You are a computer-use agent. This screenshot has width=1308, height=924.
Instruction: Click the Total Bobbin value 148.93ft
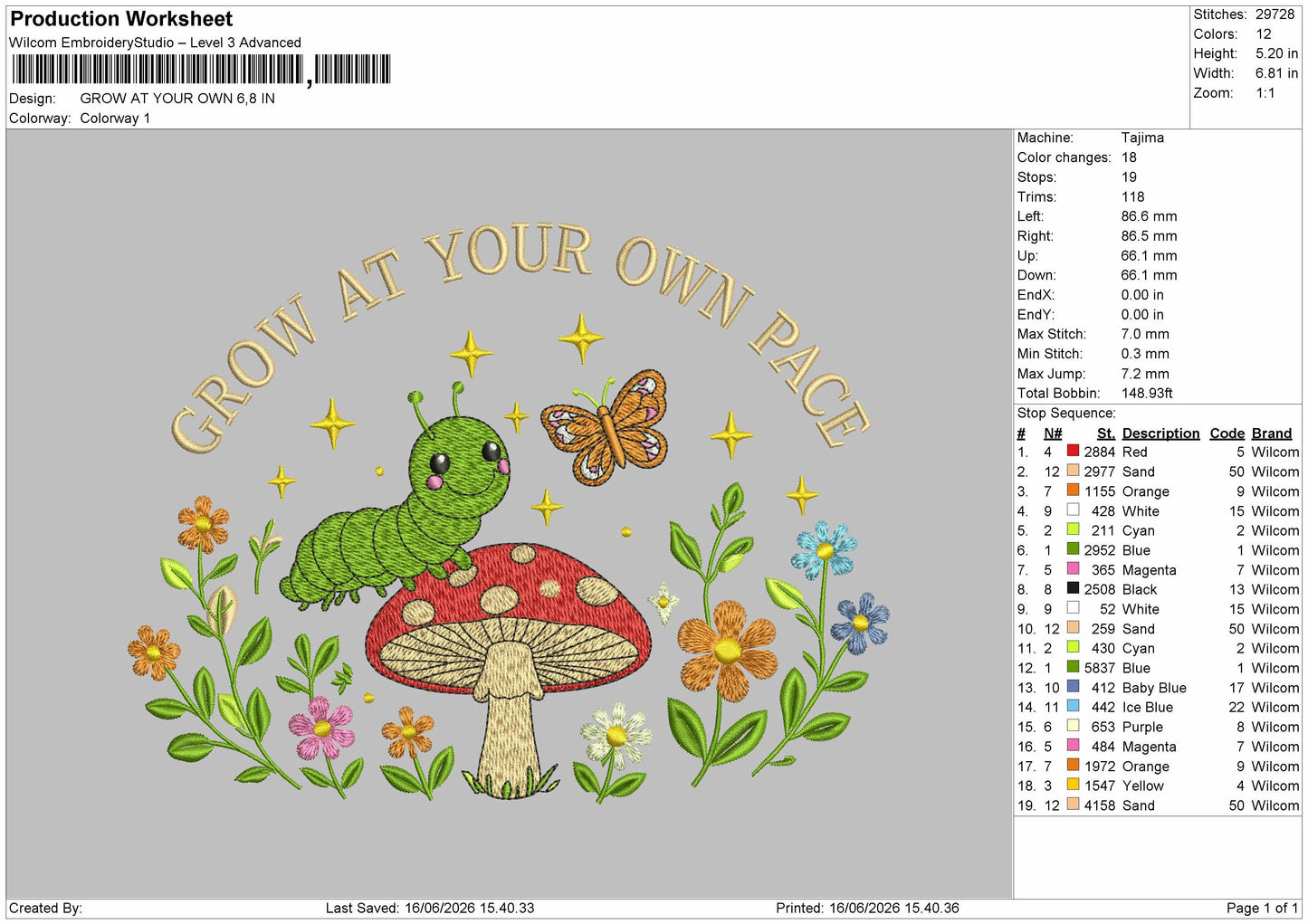coord(1147,393)
